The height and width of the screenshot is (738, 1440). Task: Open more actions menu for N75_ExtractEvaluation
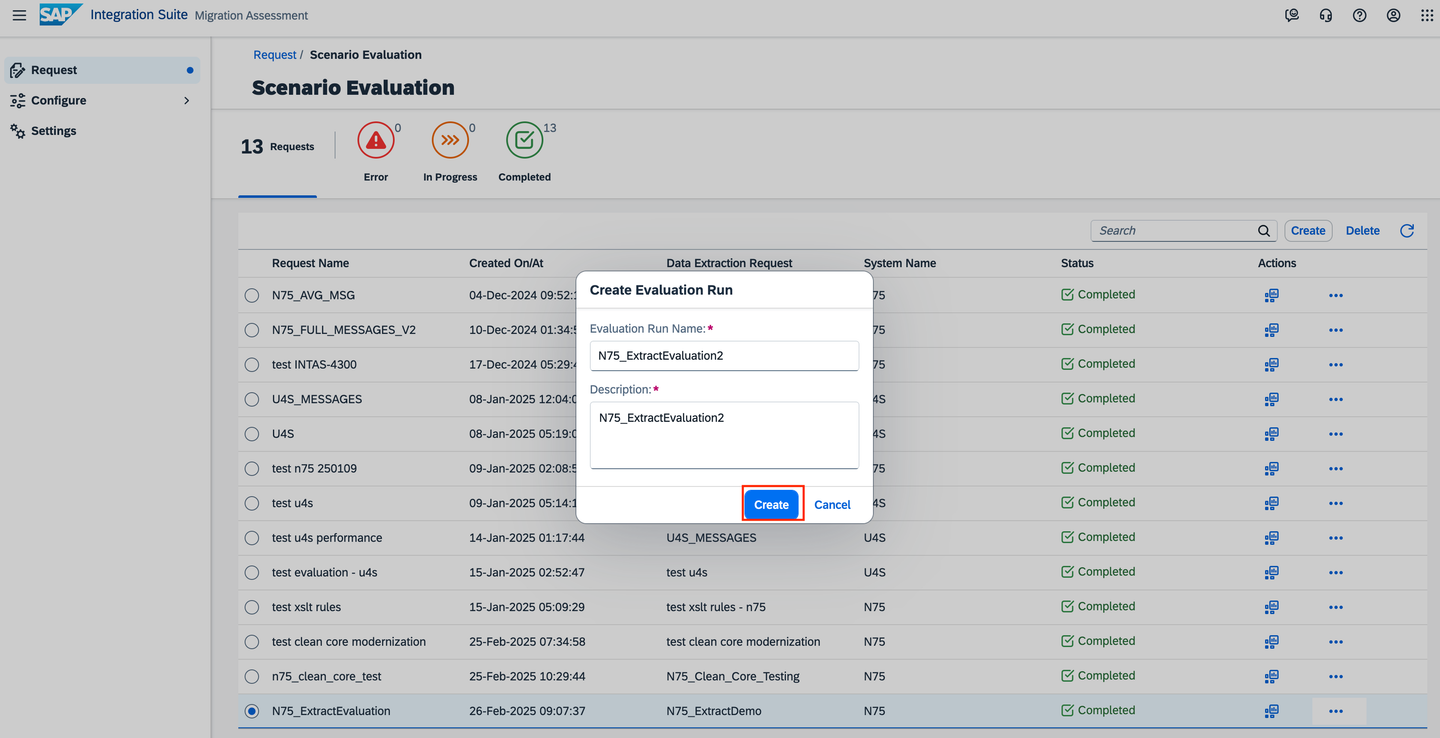(x=1336, y=711)
